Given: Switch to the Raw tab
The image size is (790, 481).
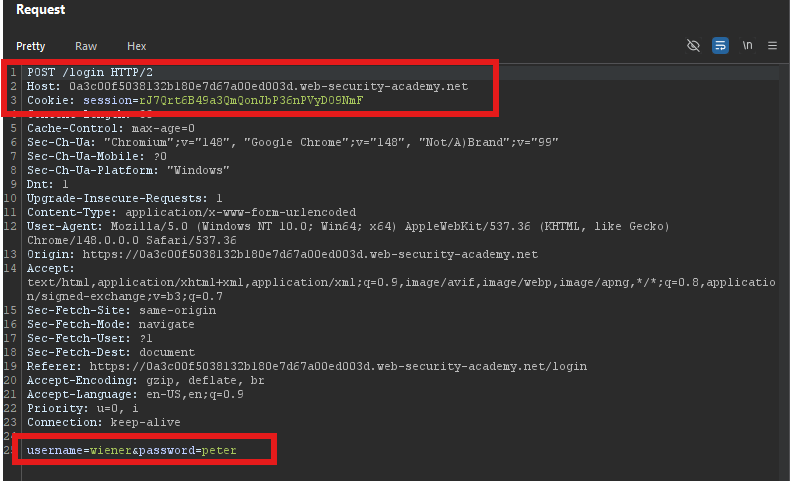Looking at the screenshot, I should point(86,46).
